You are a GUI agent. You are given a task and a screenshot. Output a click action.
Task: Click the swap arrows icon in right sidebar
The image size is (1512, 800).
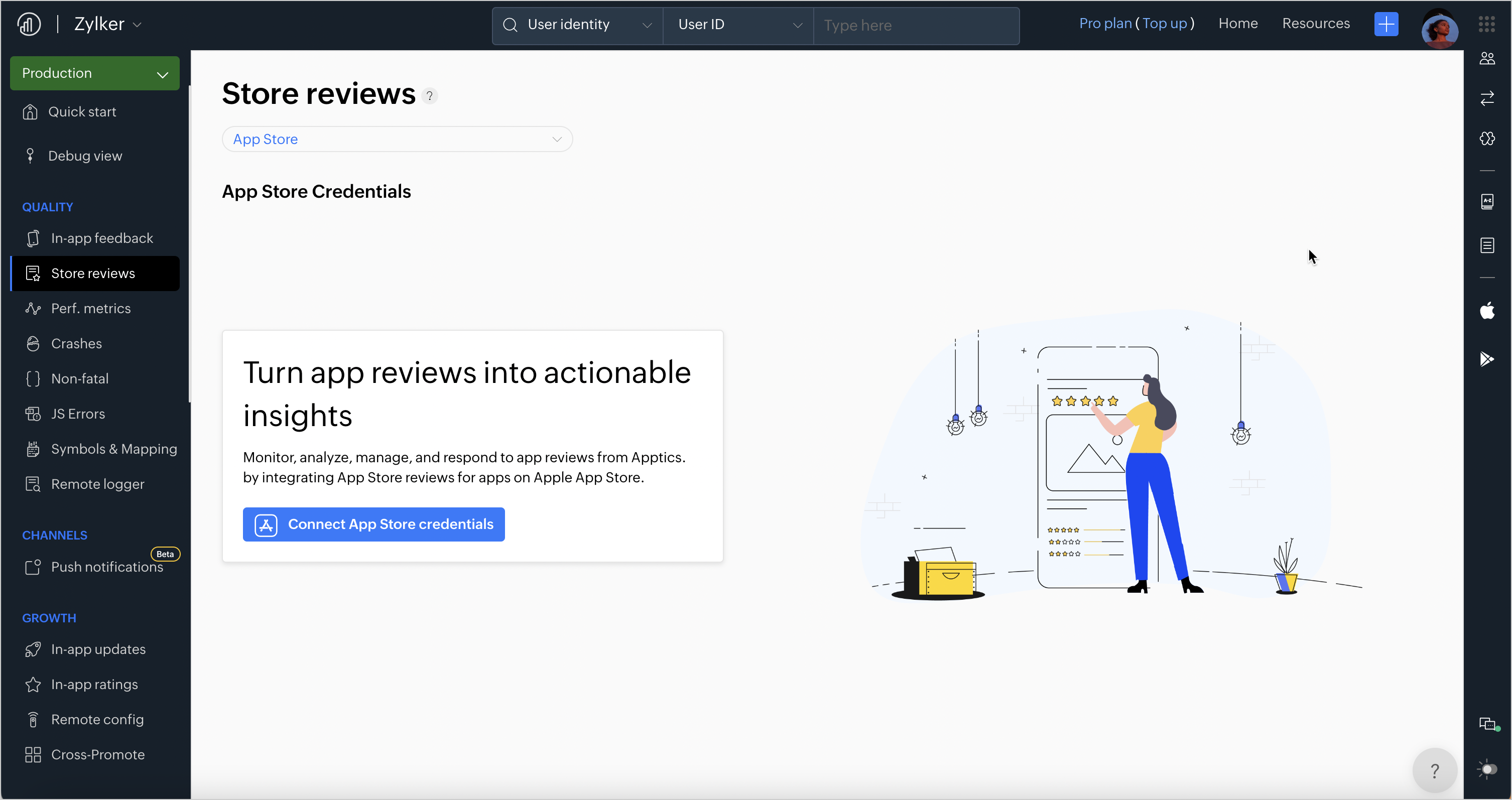pos(1487,98)
